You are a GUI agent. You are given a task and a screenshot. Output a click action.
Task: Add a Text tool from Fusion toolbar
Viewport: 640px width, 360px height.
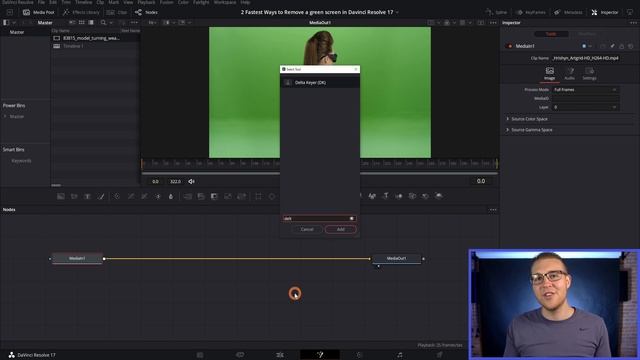click(87, 196)
